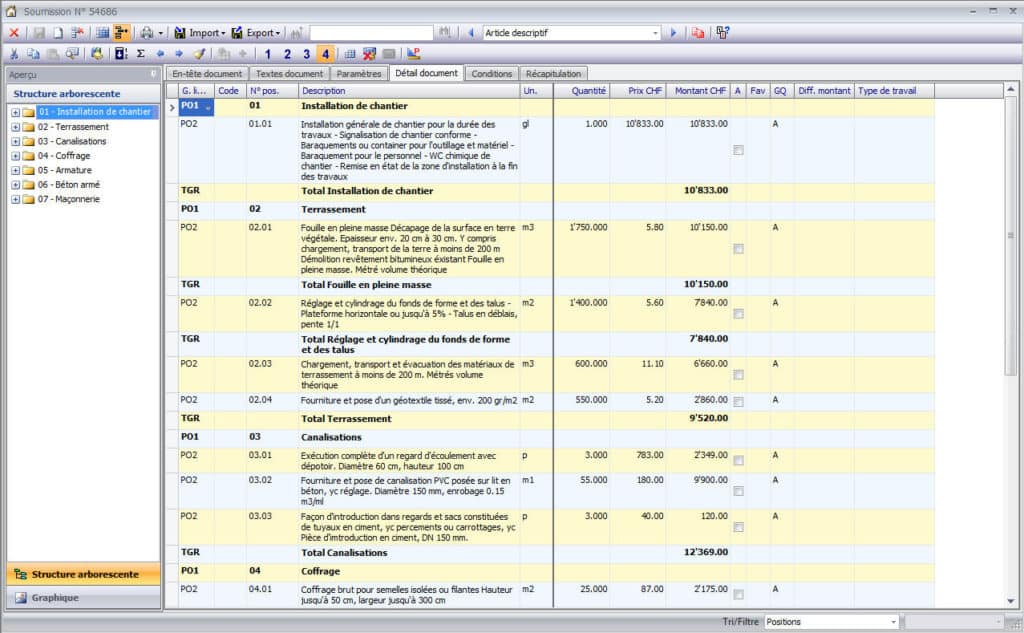Open the PO1 cell dropdown in first row

(x=208, y=106)
